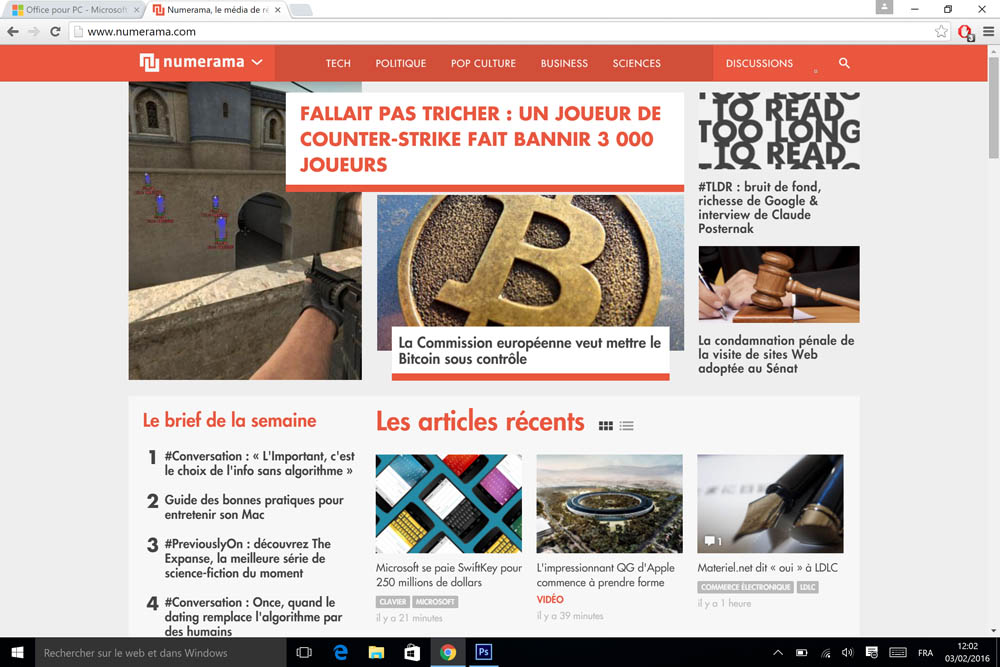1000x667 pixels.
Task: Click the FRA language indicator
Action: (925, 653)
